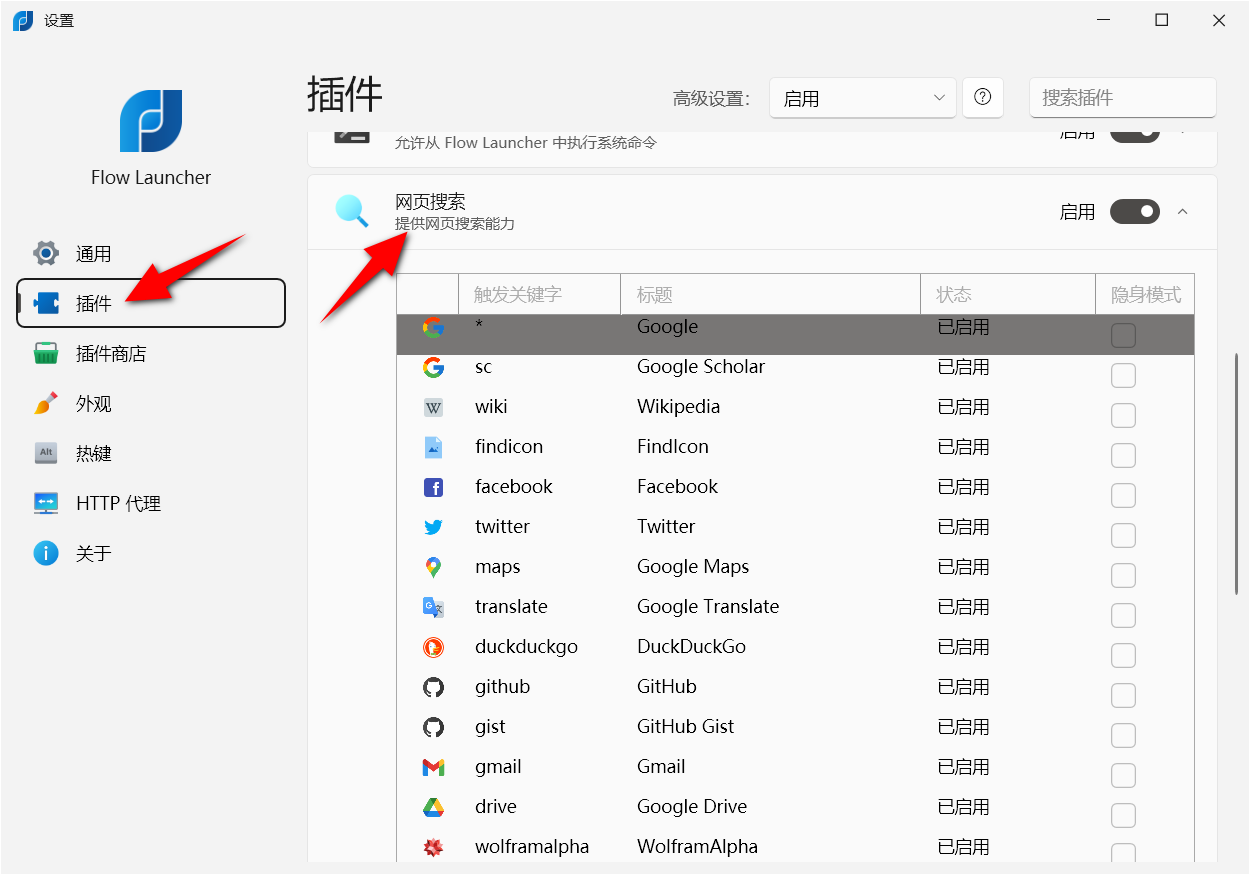Open the 高级设置 dropdown
This screenshot has width=1250, height=875.
862,97
